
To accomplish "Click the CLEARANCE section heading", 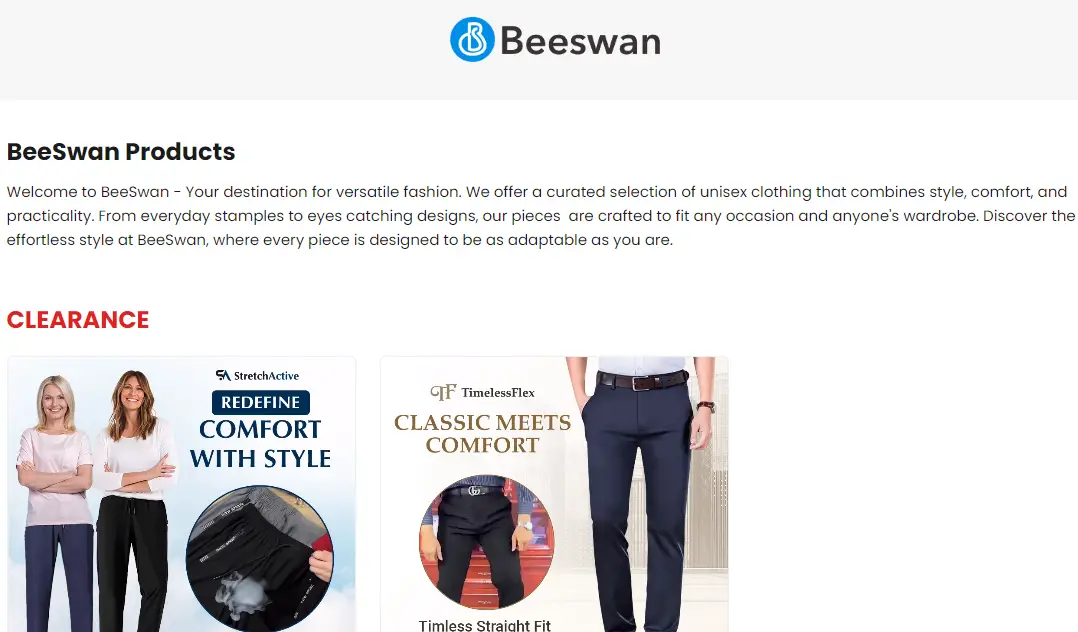I will click(x=78, y=320).
